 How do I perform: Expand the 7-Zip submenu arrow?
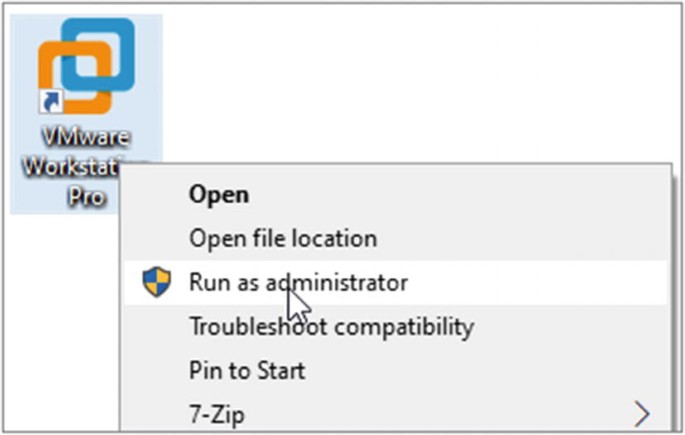click(x=642, y=413)
